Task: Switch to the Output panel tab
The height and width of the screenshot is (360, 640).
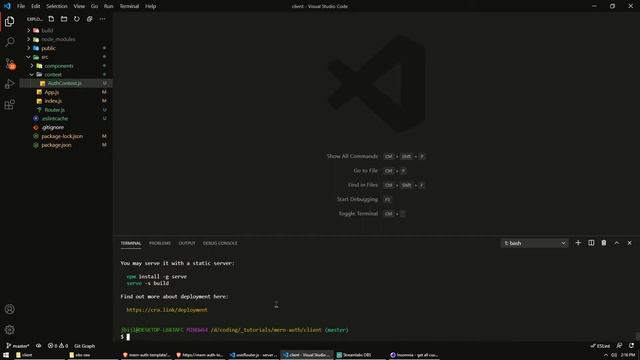Action: click(x=187, y=243)
